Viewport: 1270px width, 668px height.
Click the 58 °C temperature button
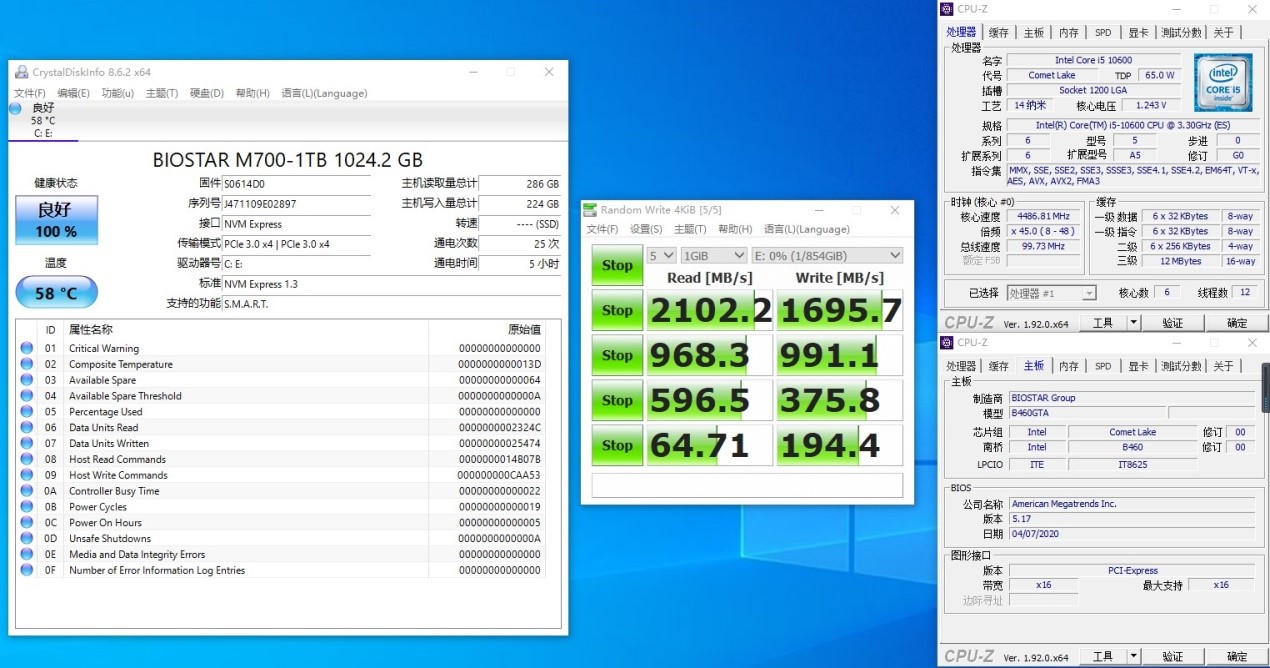[57, 292]
